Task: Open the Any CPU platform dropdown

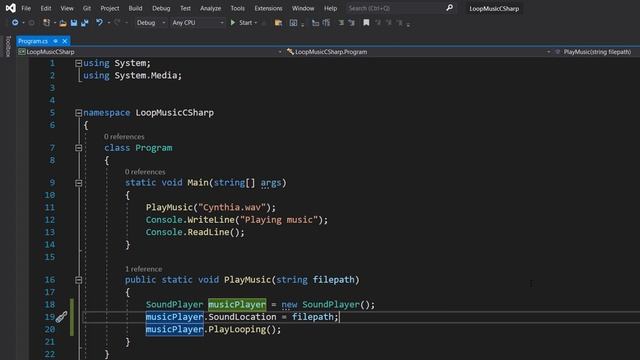Action: (198, 23)
